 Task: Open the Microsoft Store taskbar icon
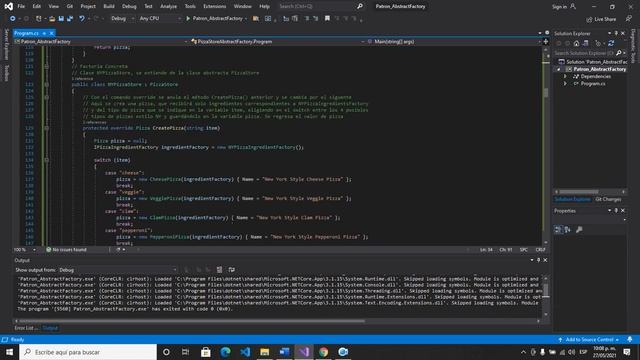point(206,352)
